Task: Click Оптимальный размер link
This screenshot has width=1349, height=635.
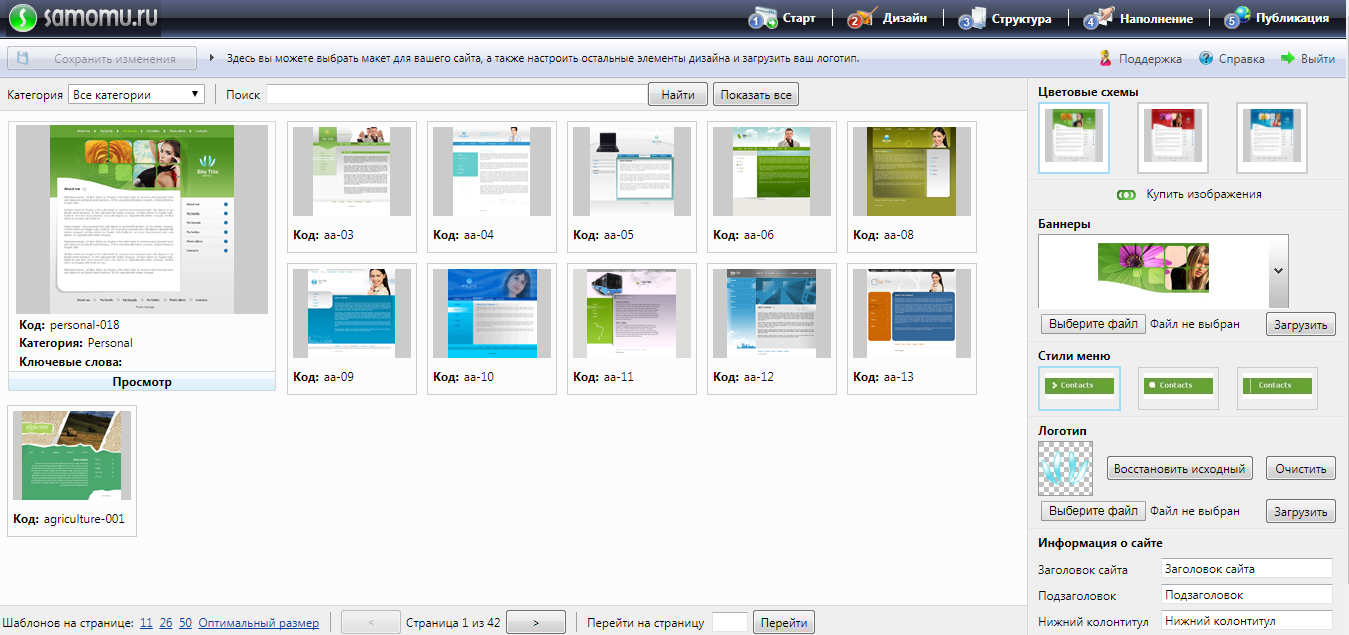Action: 259,623
